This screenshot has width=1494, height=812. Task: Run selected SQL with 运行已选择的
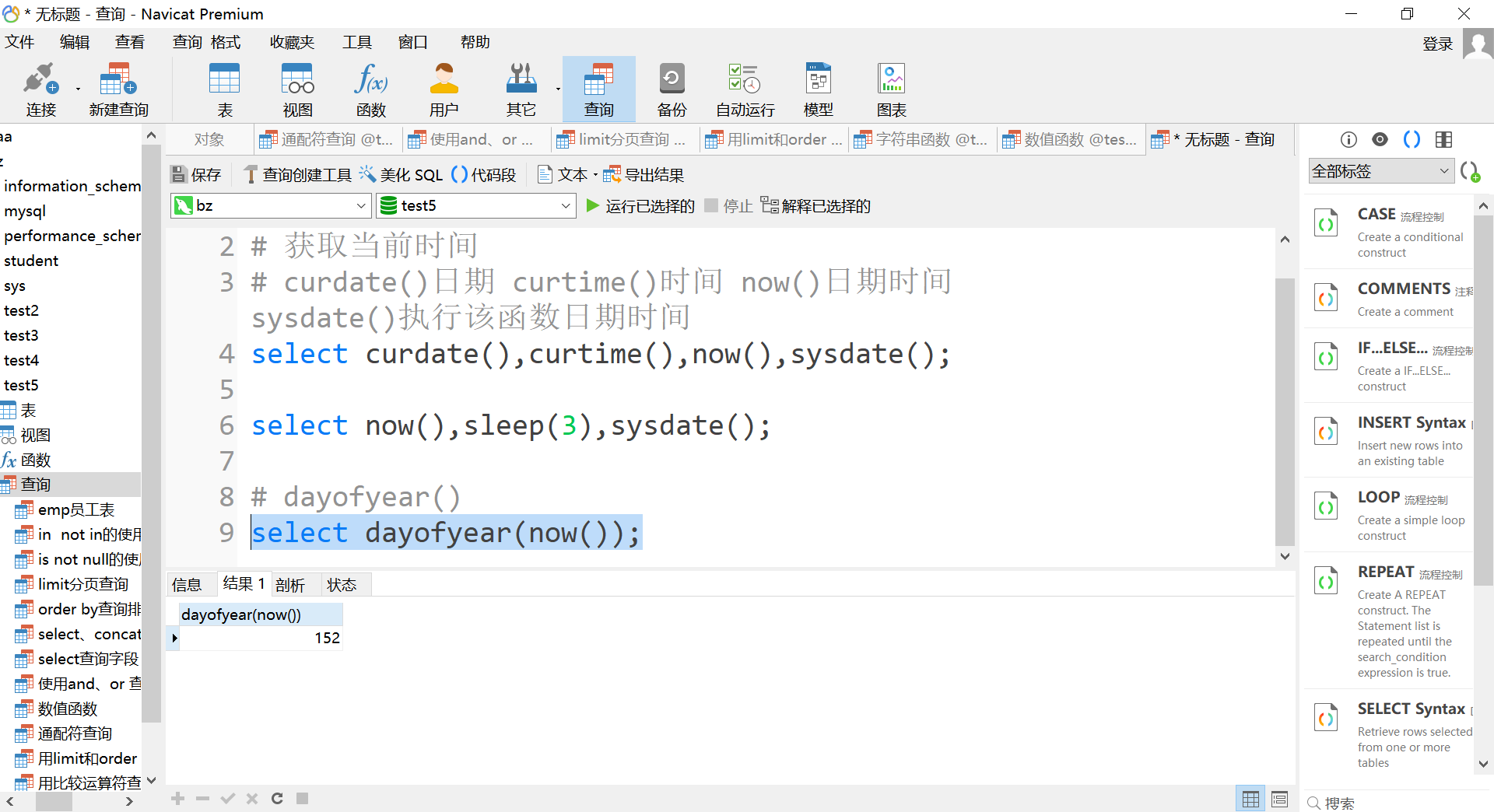coord(640,206)
